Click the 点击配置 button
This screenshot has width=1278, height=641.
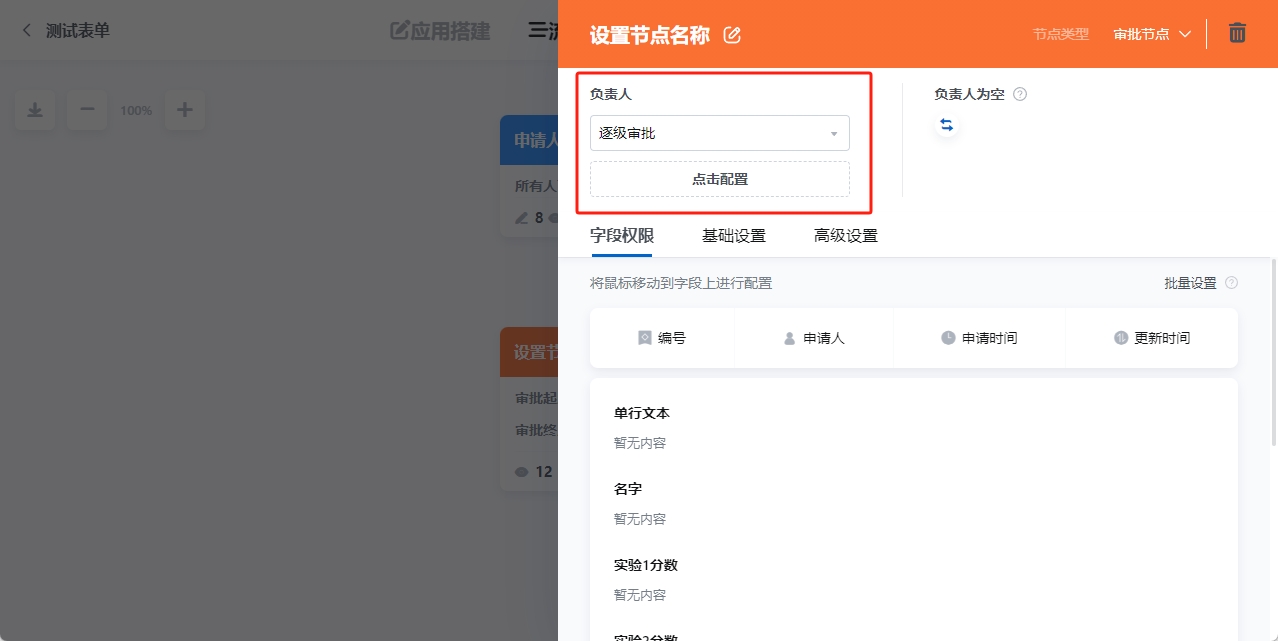click(719, 179)
